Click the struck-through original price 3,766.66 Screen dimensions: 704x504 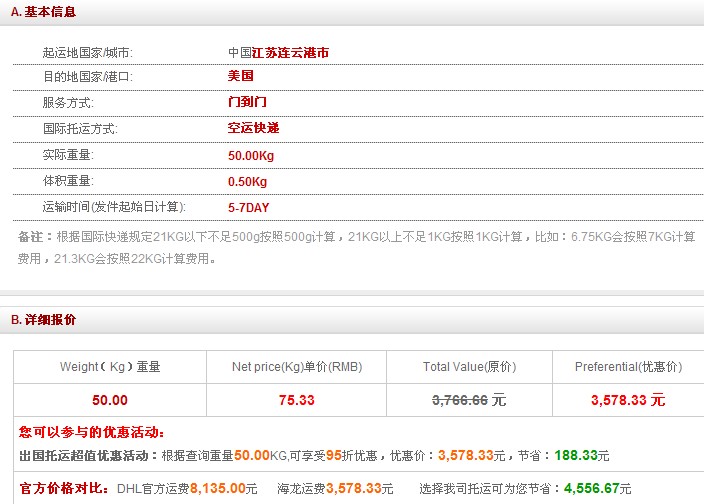click(460, 400)
